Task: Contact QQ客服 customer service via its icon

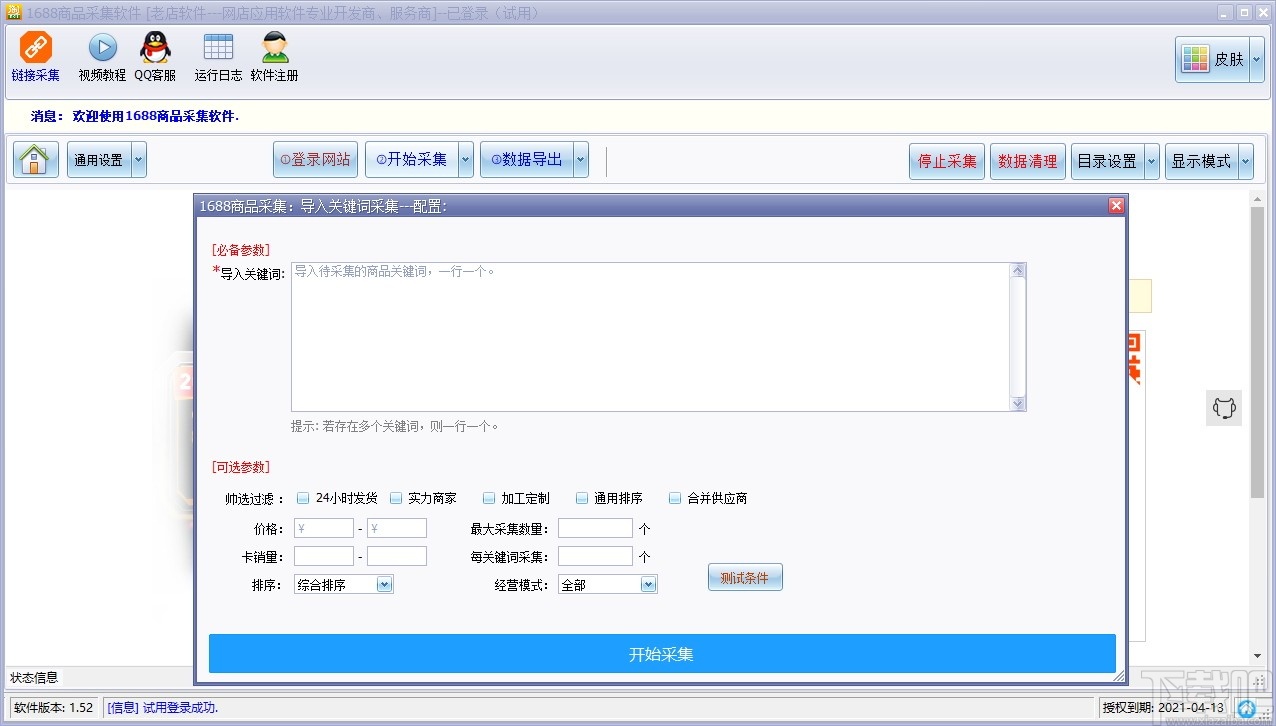Action: (155, 48)
